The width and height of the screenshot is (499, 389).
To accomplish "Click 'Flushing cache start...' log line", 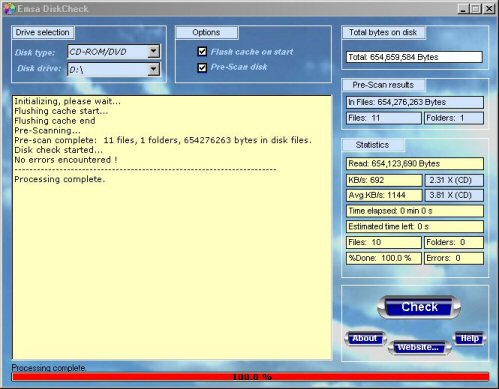I will point(61,111).
